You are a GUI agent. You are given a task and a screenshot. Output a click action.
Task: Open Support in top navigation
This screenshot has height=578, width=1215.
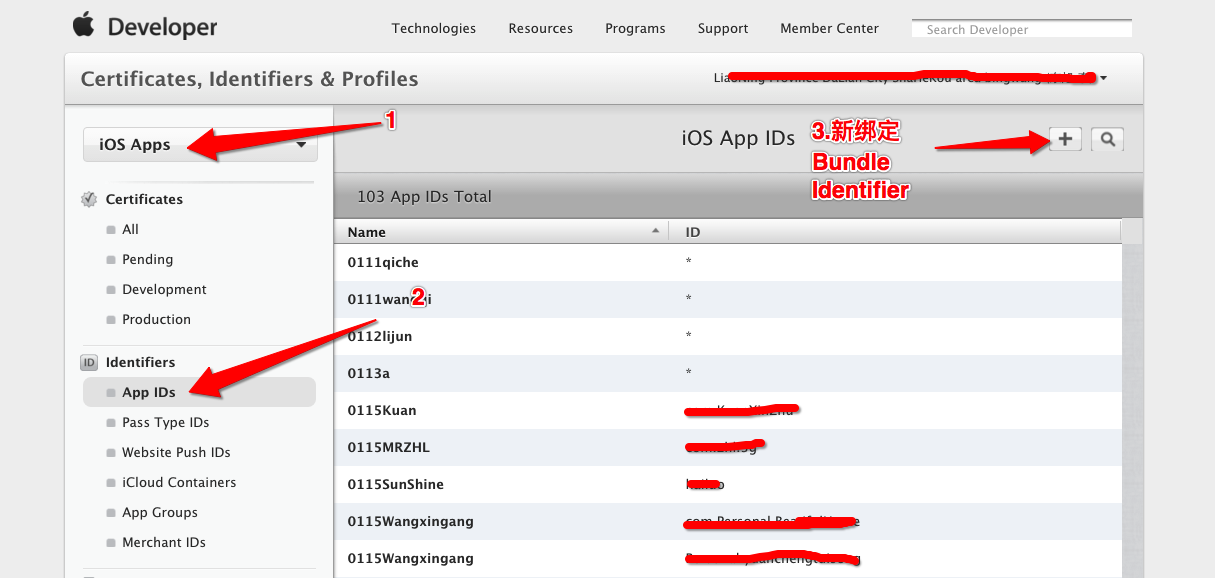tap(723, 28)
